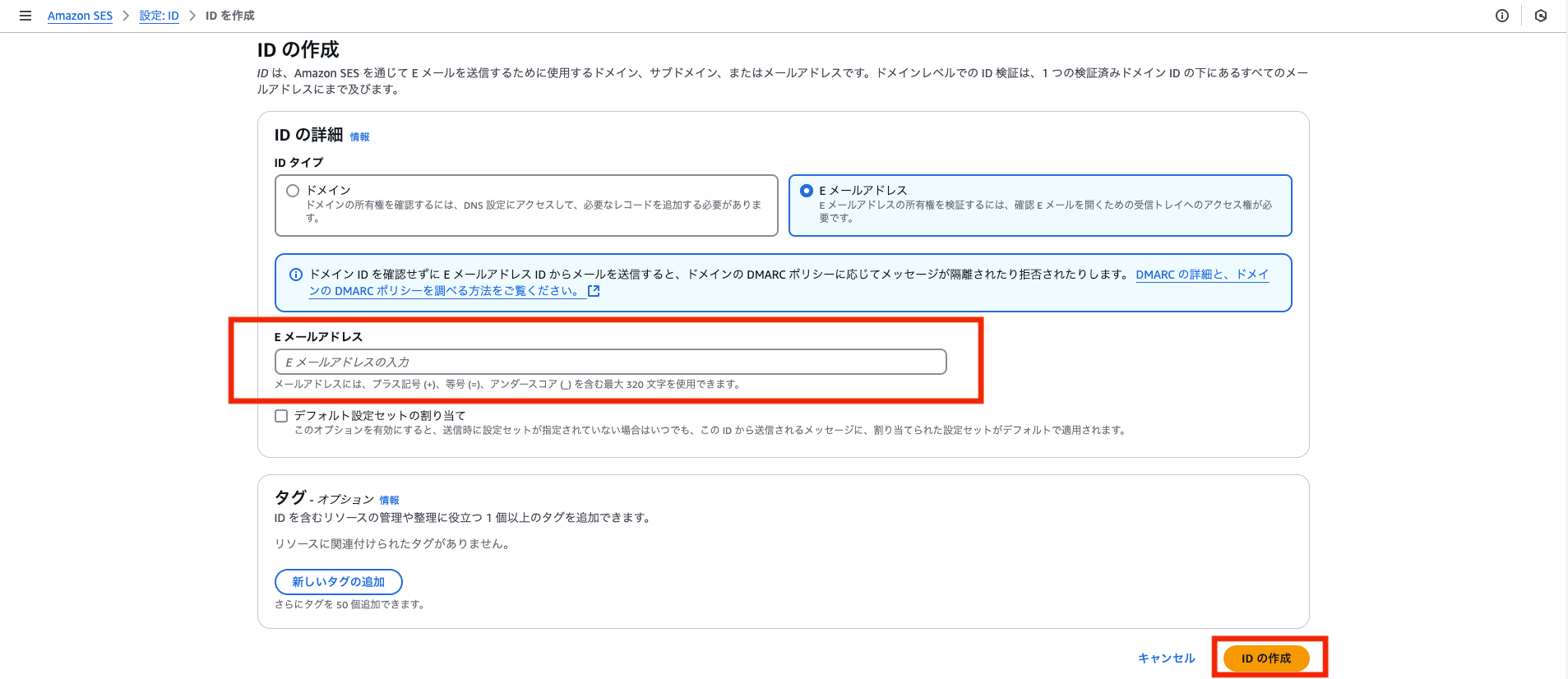
Task: Click the ID を作成 breadcrumb item
Action: tap(230, 16)
